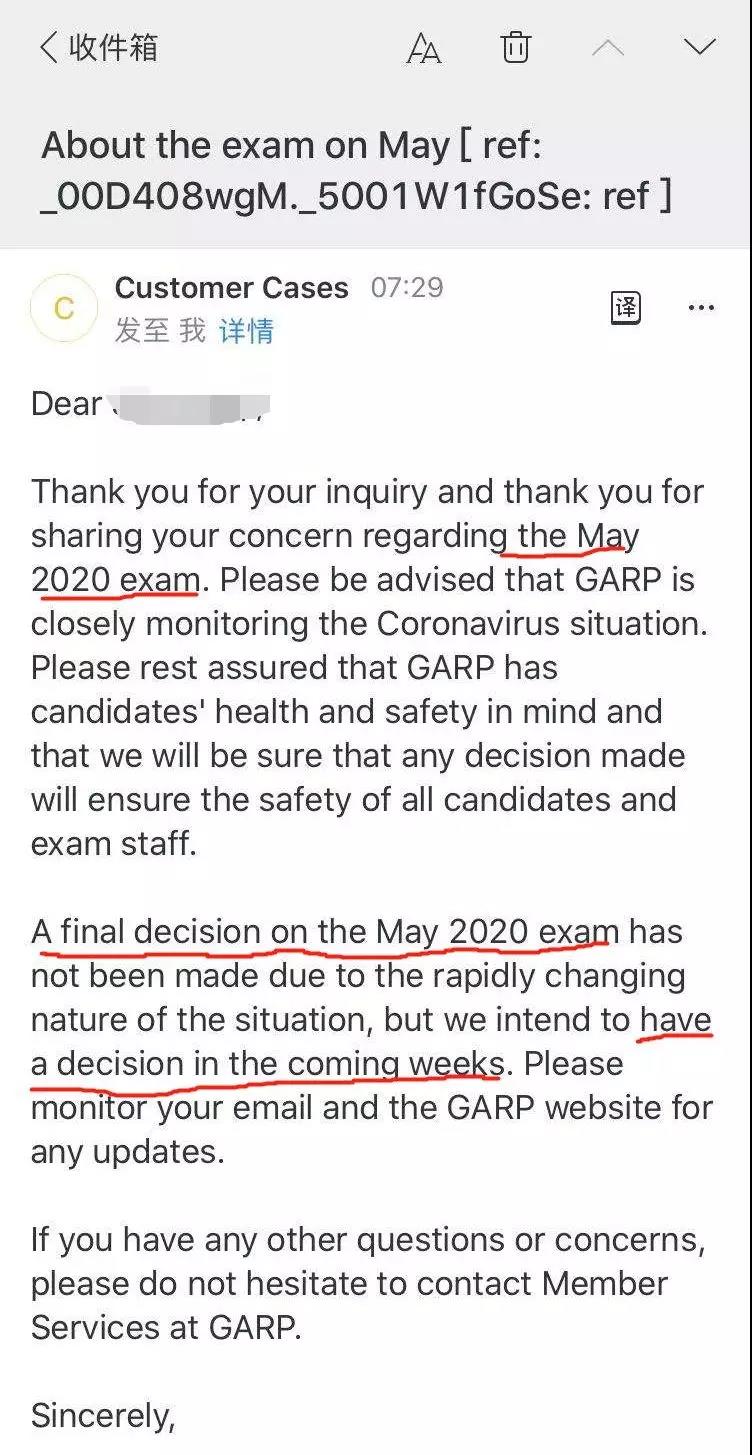Tap the 07:29 timestamp
The height and width of the screenshot is (1455, 752).
pos(407,288)
